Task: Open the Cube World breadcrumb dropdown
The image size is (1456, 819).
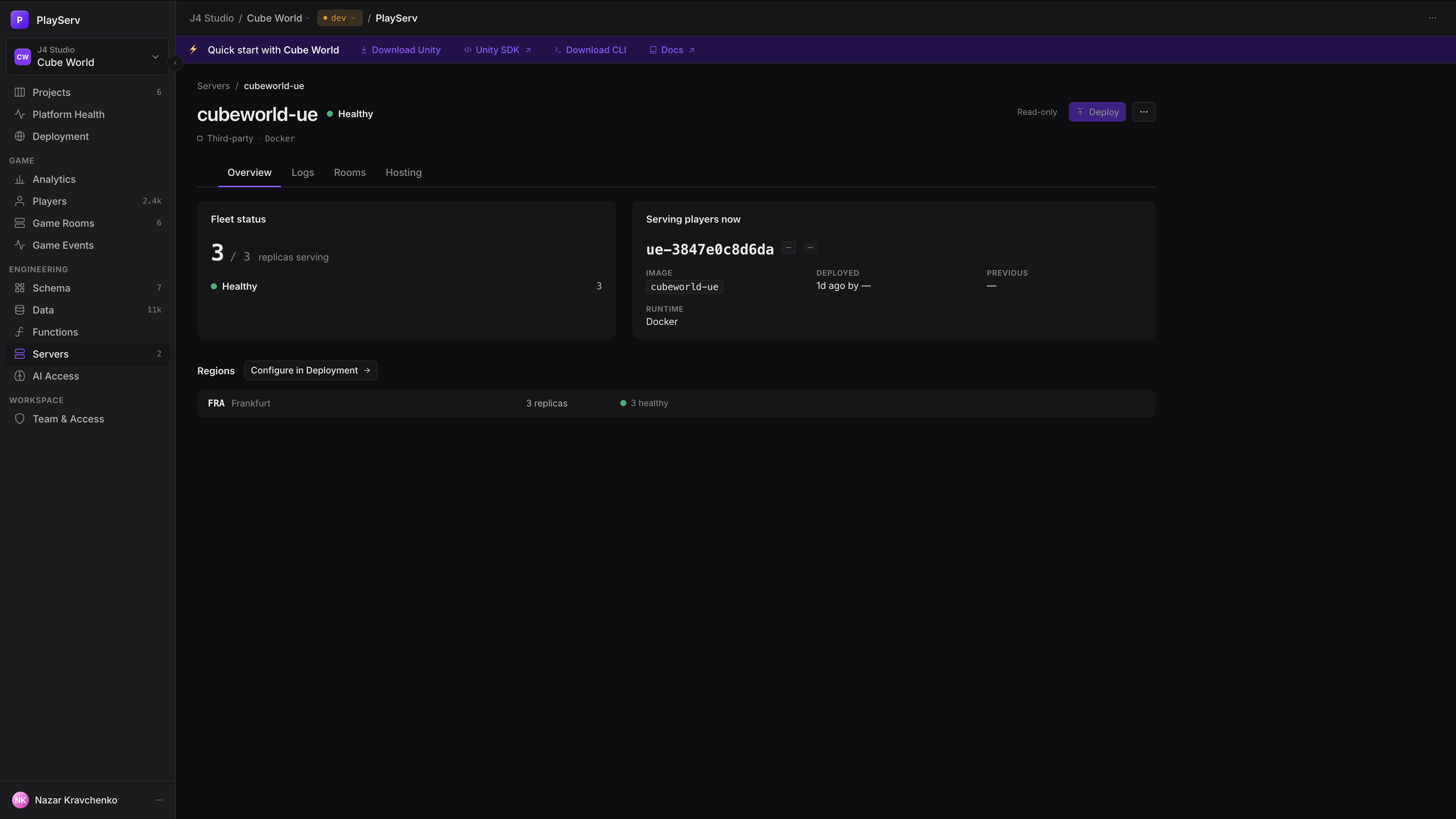Action: [278, 18]
